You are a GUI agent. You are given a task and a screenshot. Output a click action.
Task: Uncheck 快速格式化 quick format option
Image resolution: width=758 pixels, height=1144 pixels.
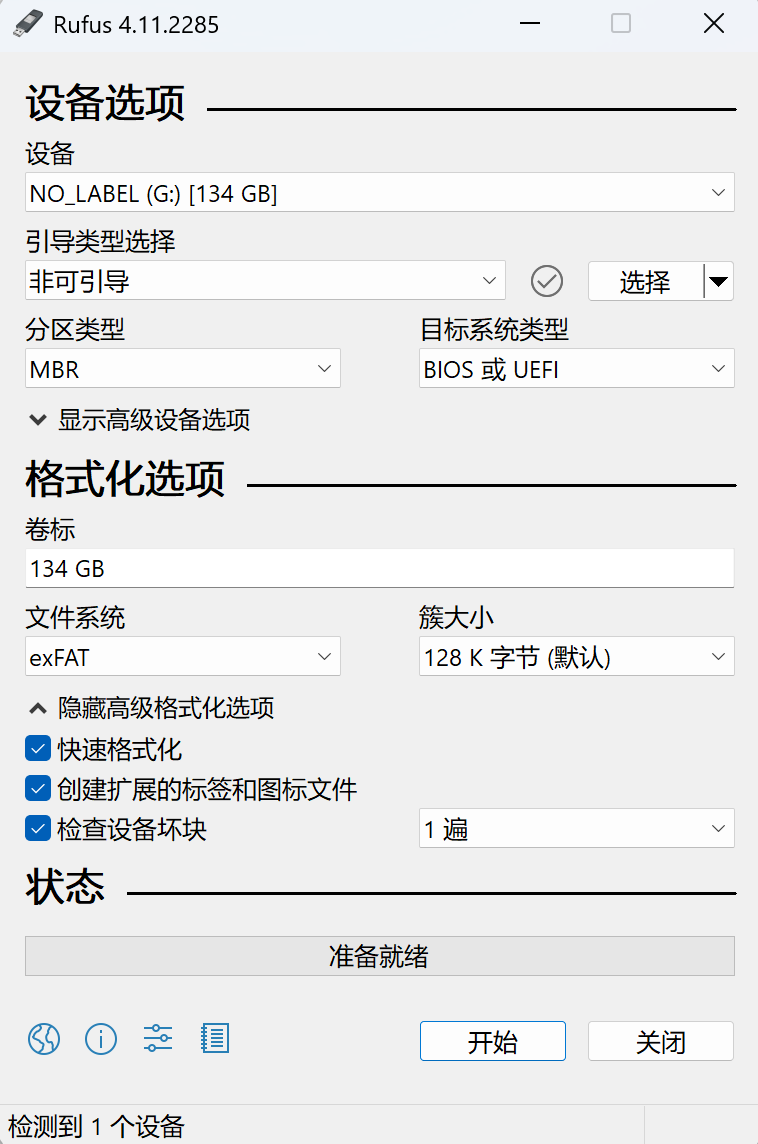point(38,749)
